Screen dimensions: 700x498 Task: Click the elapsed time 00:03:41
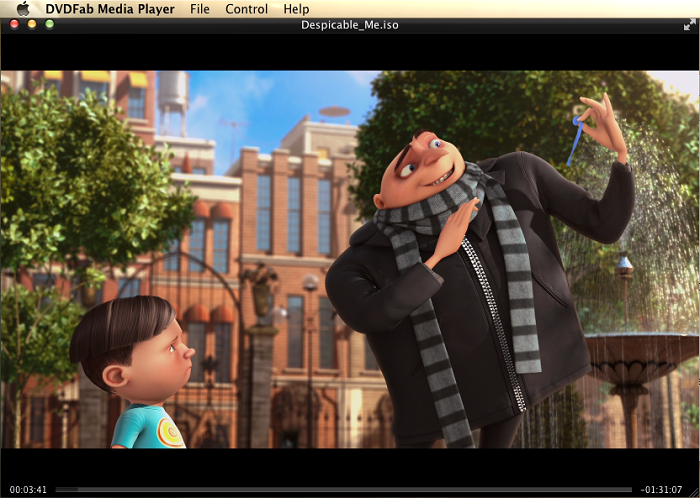28,490
